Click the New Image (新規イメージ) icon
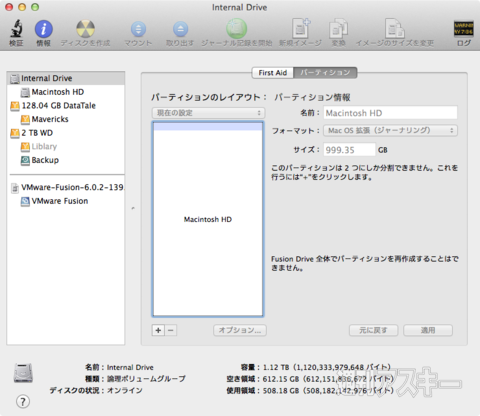The height and width of the screenshot is (416, 480). pos(301,29)
